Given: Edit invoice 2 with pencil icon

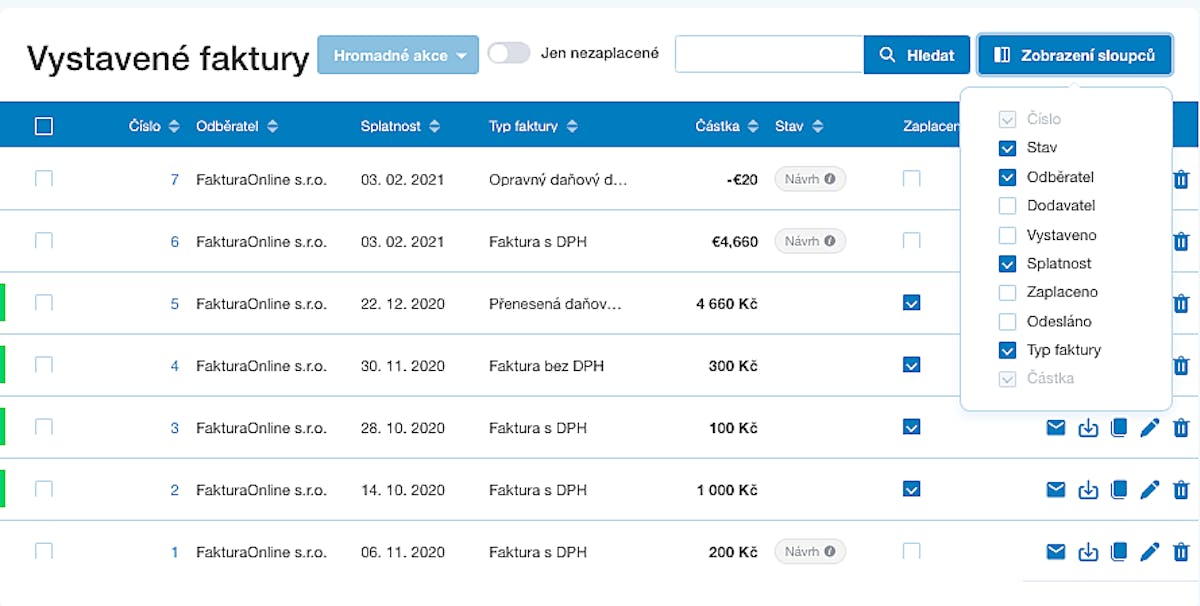Looking at the screenshot, I should pos(1150,490).
